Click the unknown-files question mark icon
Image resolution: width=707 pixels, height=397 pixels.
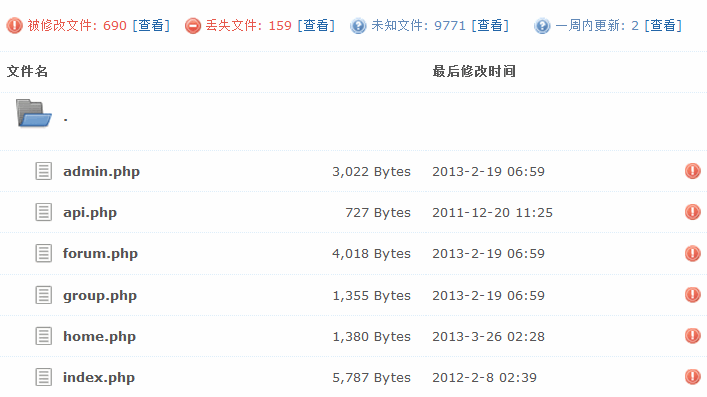pos(358,25)
